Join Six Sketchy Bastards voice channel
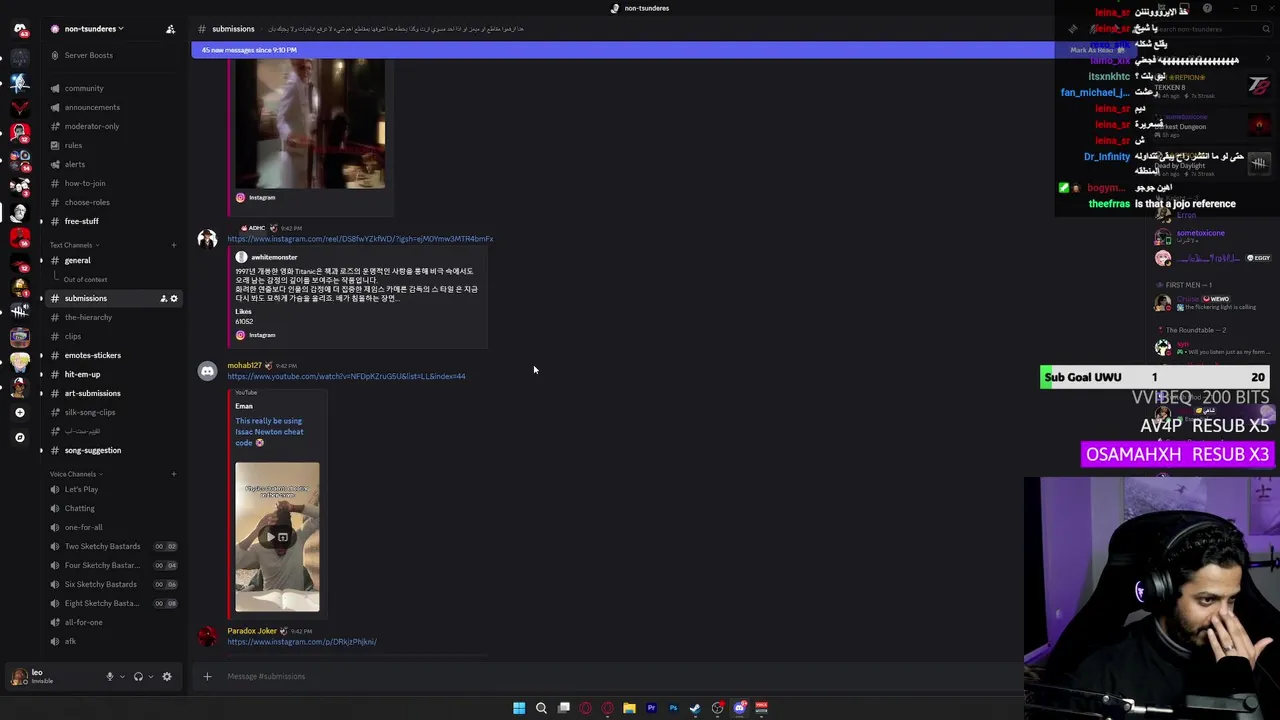 tap(100, 584)
